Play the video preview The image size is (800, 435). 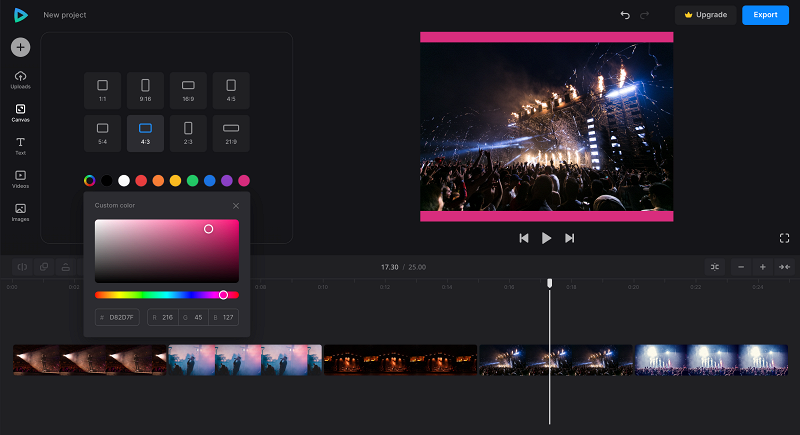point(546,238)
